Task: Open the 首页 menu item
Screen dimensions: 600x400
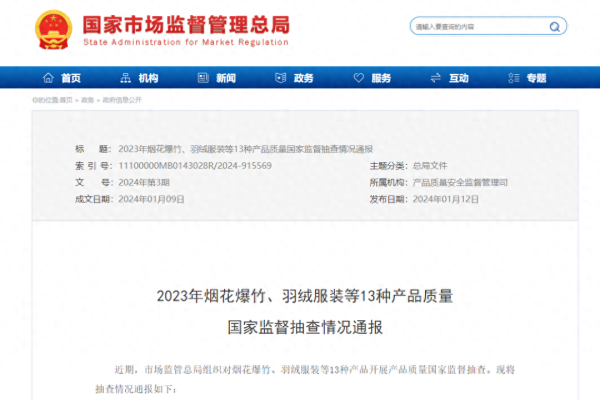Action: pos(71,78)
